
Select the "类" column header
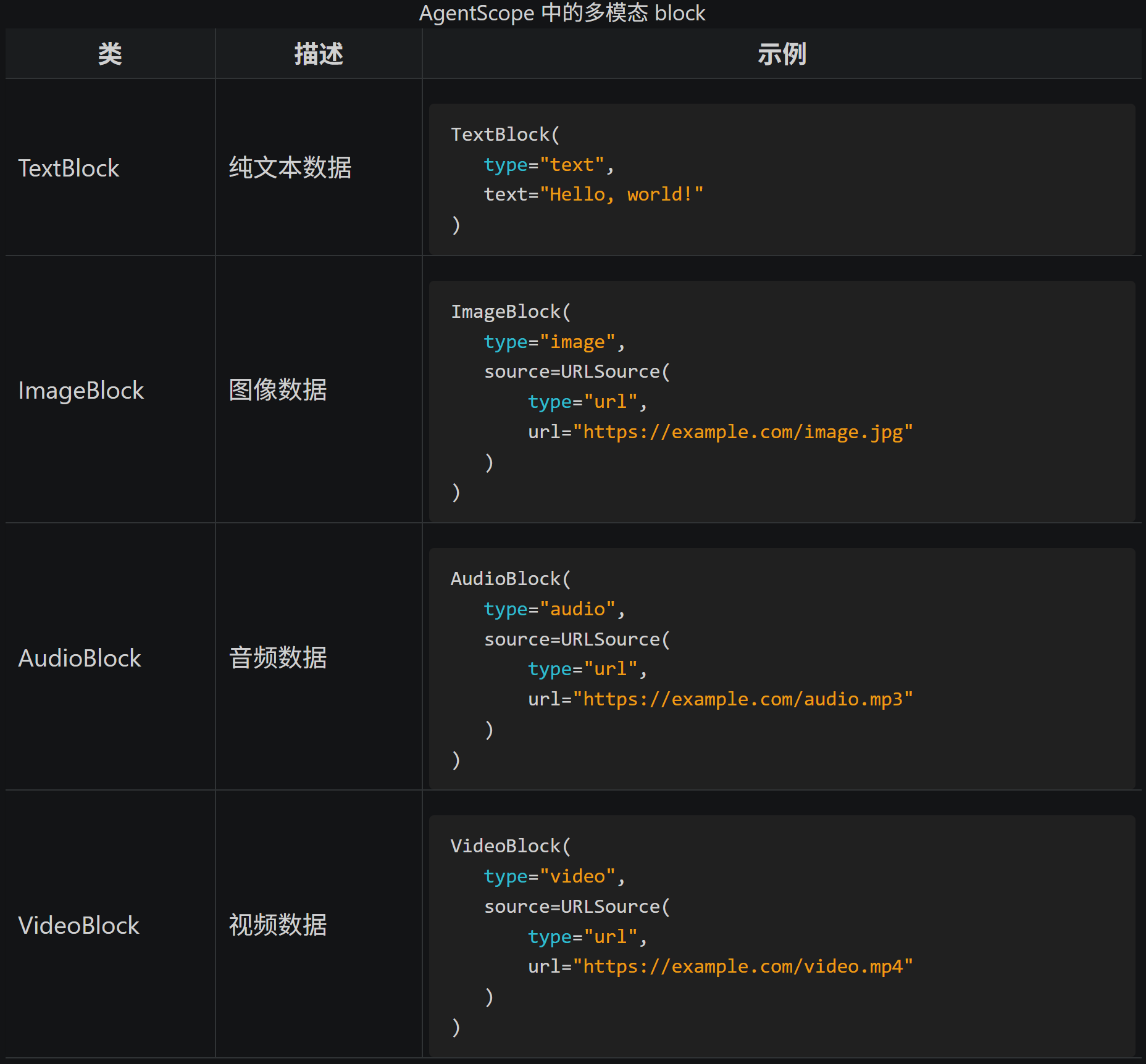[x=110, y=54]
